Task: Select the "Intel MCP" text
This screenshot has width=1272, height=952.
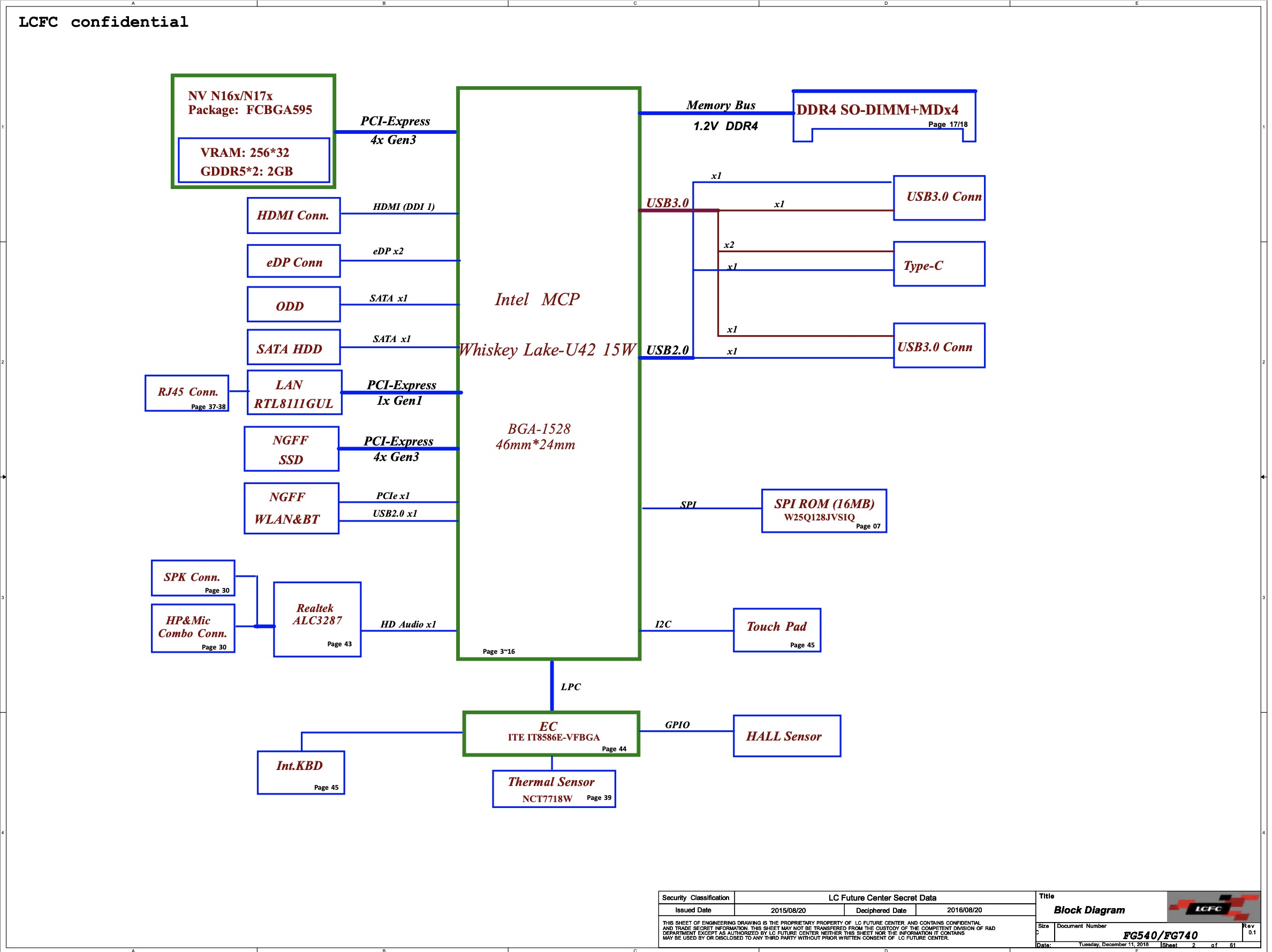Action: pyautogui.click(x=537, y=299)
